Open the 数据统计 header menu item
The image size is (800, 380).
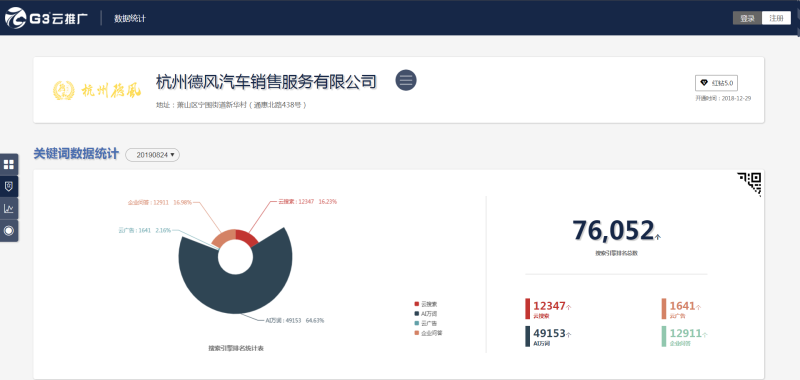pos(130,18)
